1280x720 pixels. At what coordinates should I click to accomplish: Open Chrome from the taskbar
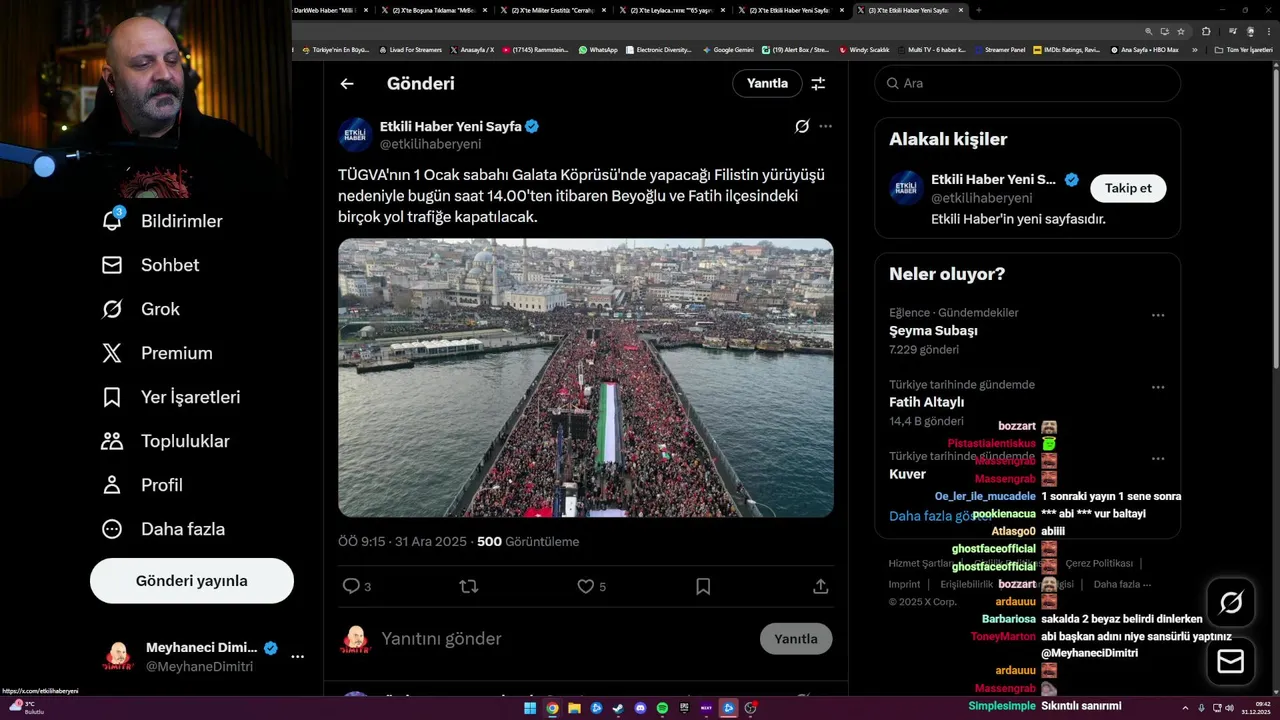tap(552, 709)
